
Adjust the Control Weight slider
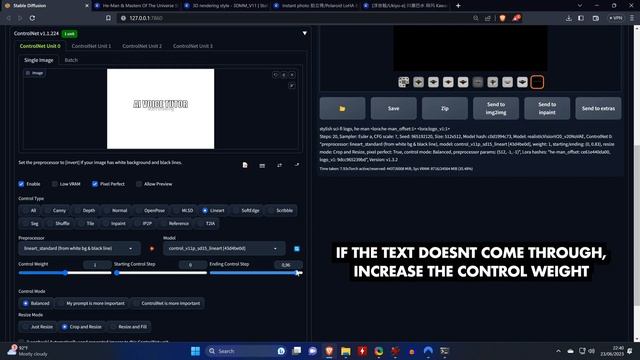pos(65,273)
